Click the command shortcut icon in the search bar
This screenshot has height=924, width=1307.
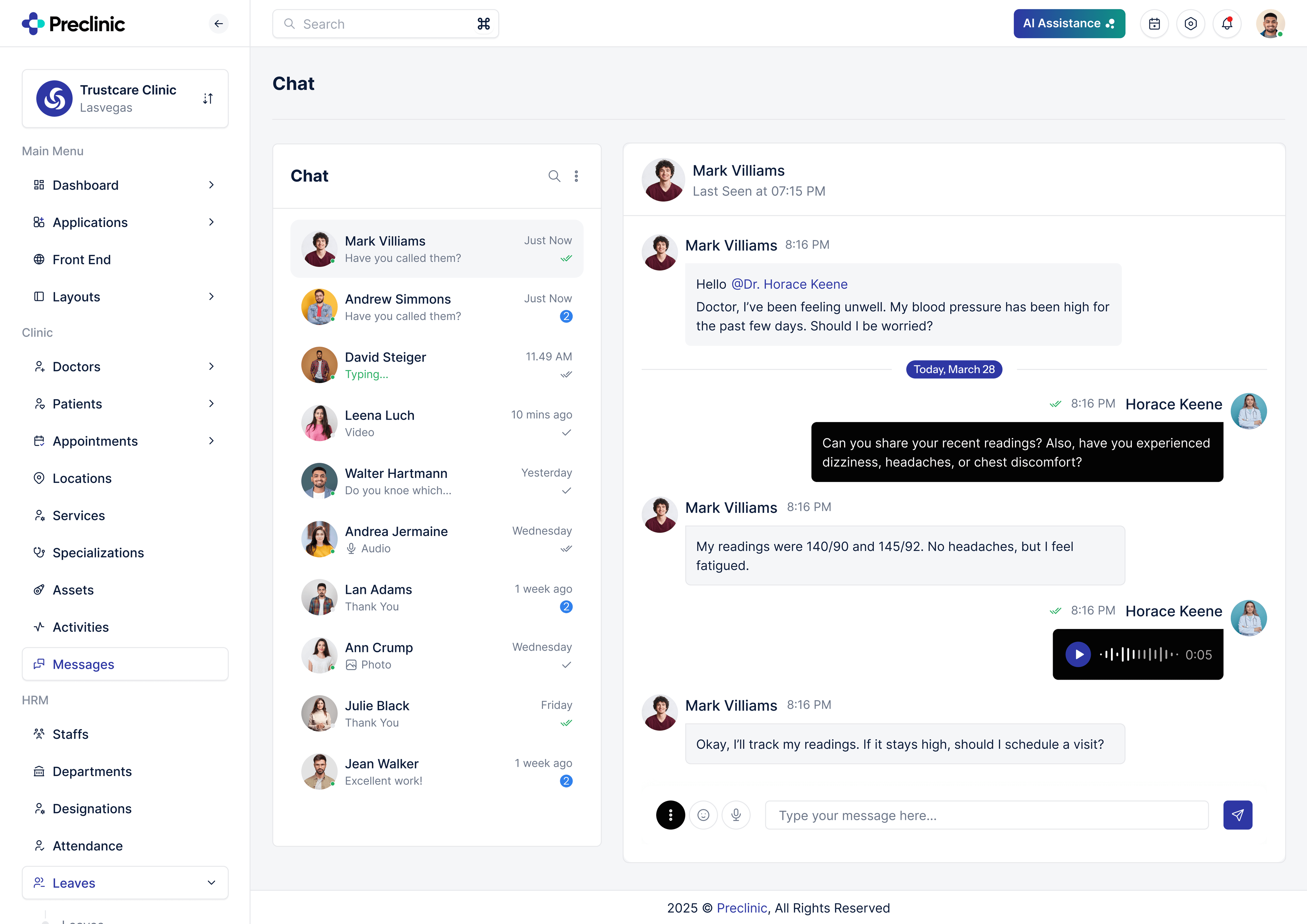(483, 24)
